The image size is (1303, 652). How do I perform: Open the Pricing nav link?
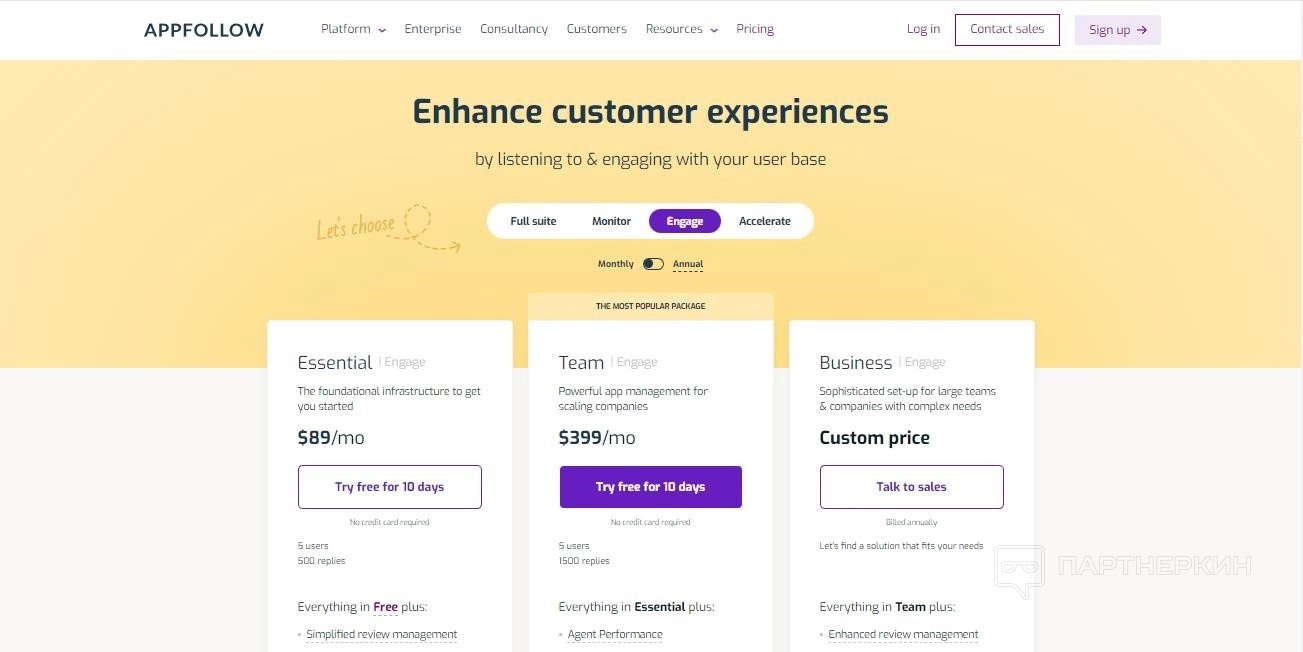tap(755, 29)
